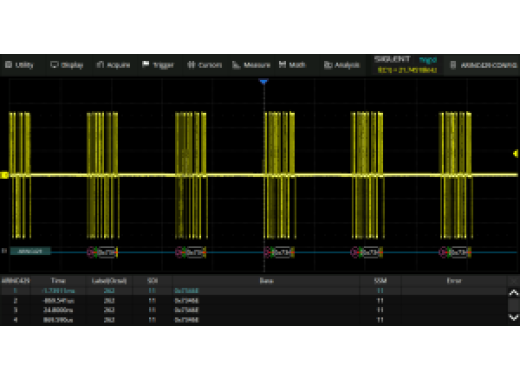Open the Measure menu
520x380 pixels.
(251, 65)
